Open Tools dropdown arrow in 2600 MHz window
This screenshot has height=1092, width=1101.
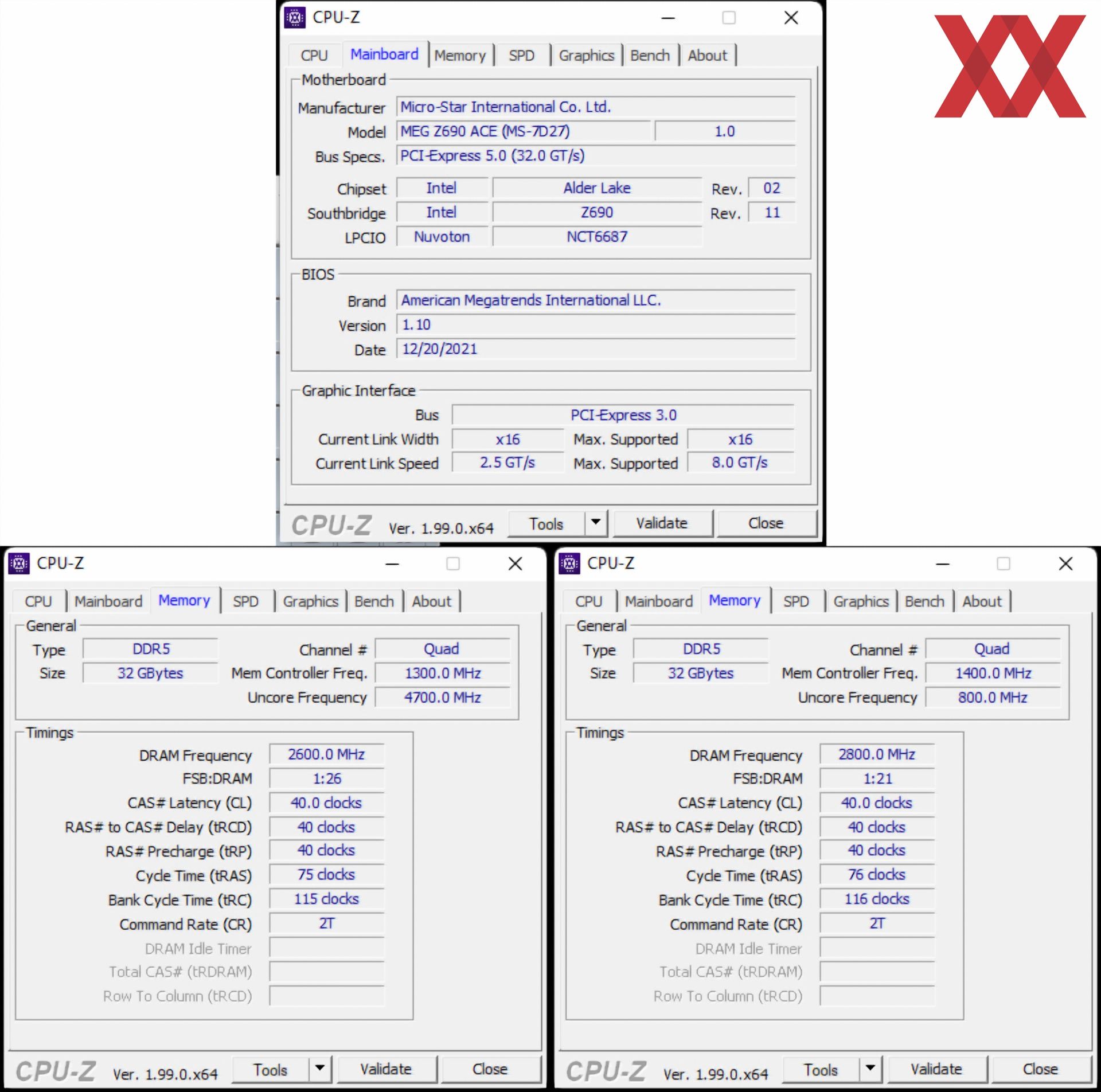point(320,1068)
